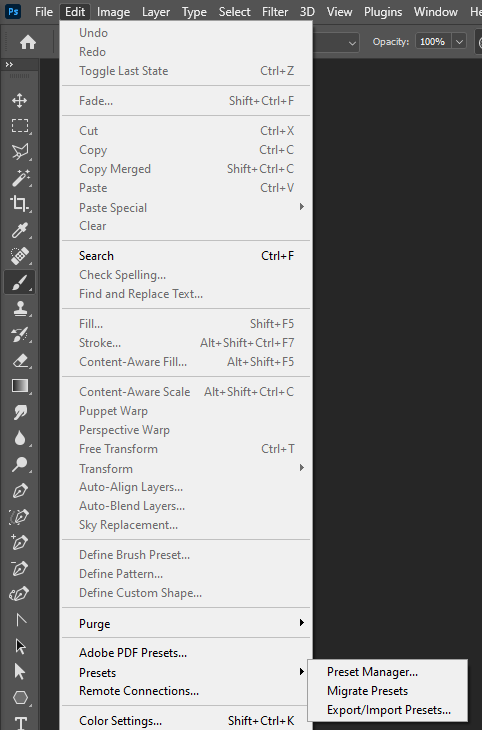Click the Home icon
Viewport: 482px width, 730px height.
tap(28, 42)
